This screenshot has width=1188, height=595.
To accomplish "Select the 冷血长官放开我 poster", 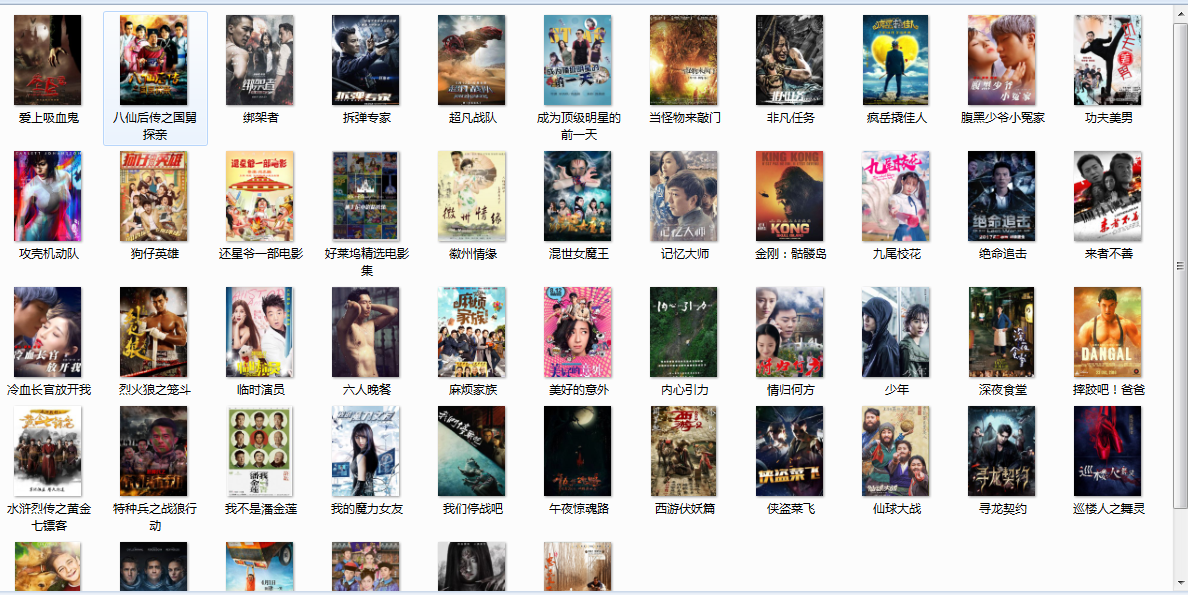I will [x=48, y=332].
